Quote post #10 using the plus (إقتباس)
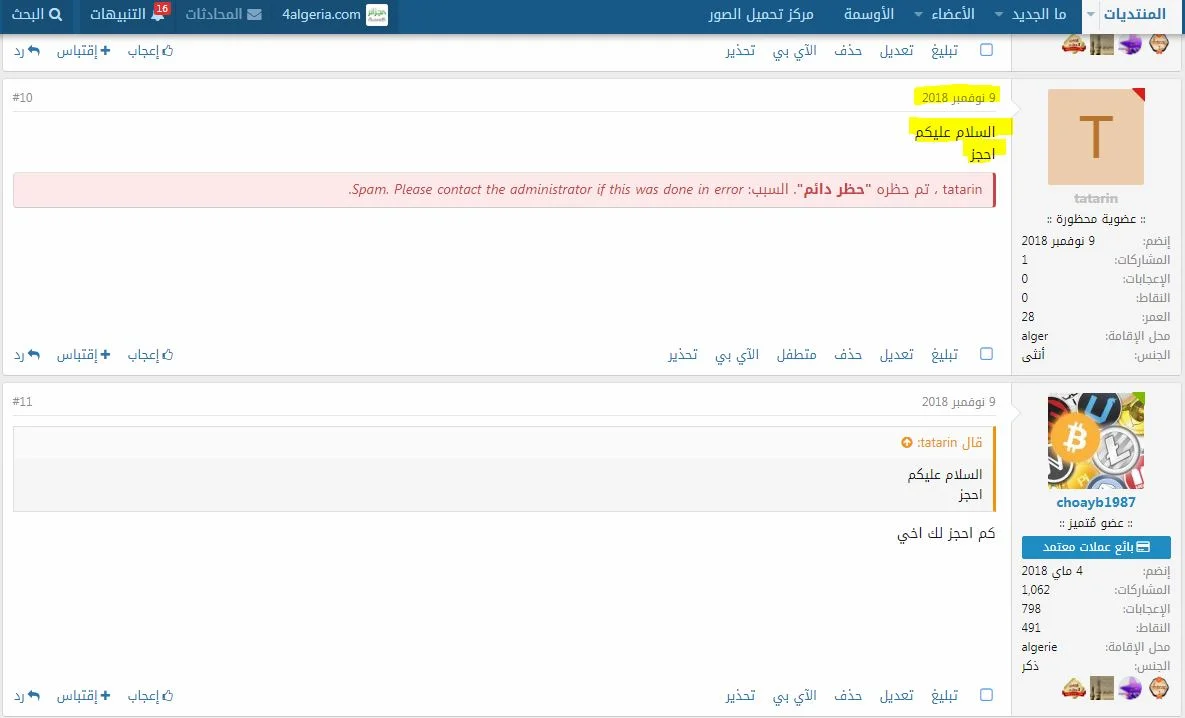Screen dimensions: 1185x718 [105, 354]
